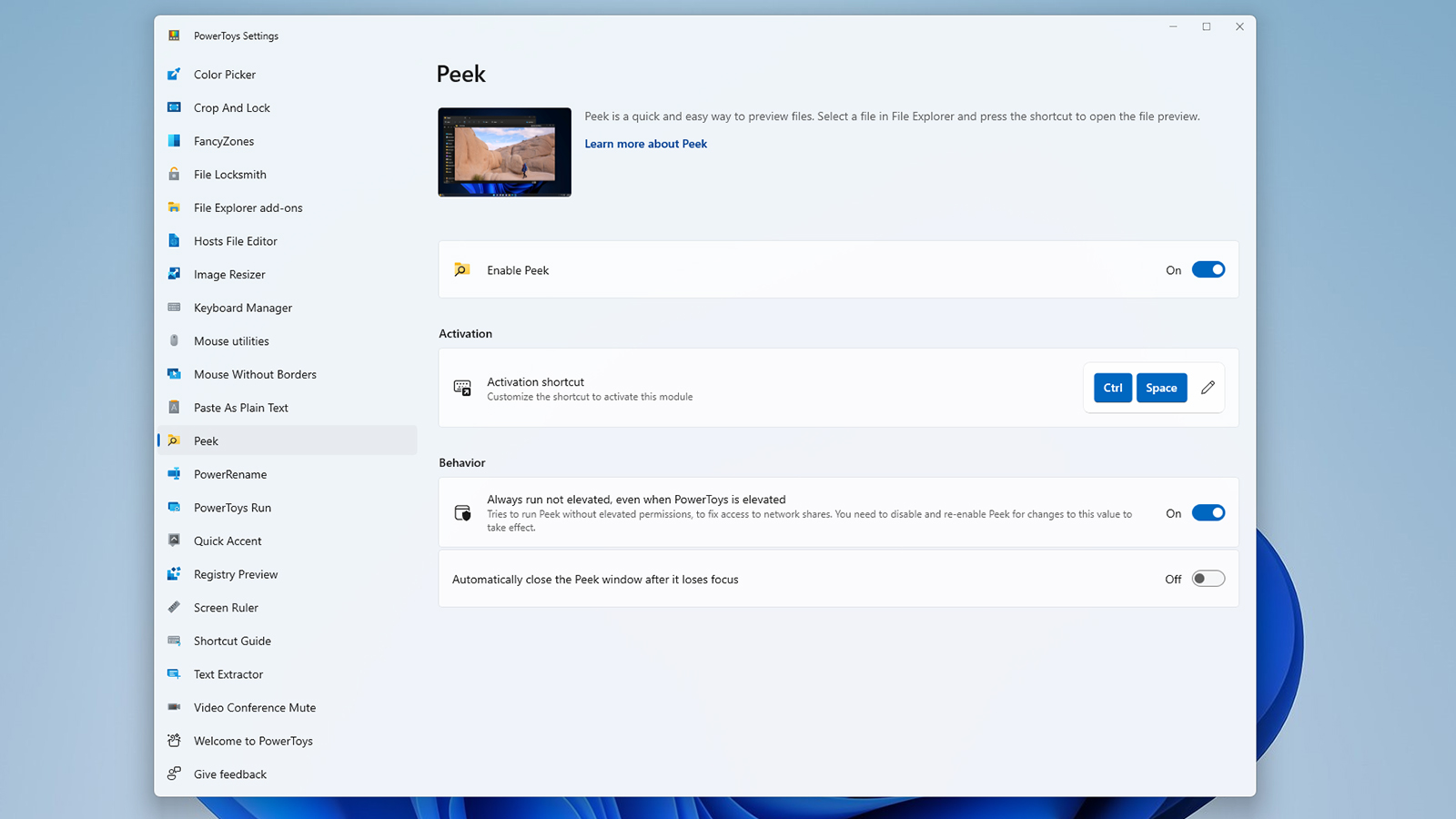Click the Ctrl key shortcut button
The width and height of the screenshot is (1456, 819).
1113,388
